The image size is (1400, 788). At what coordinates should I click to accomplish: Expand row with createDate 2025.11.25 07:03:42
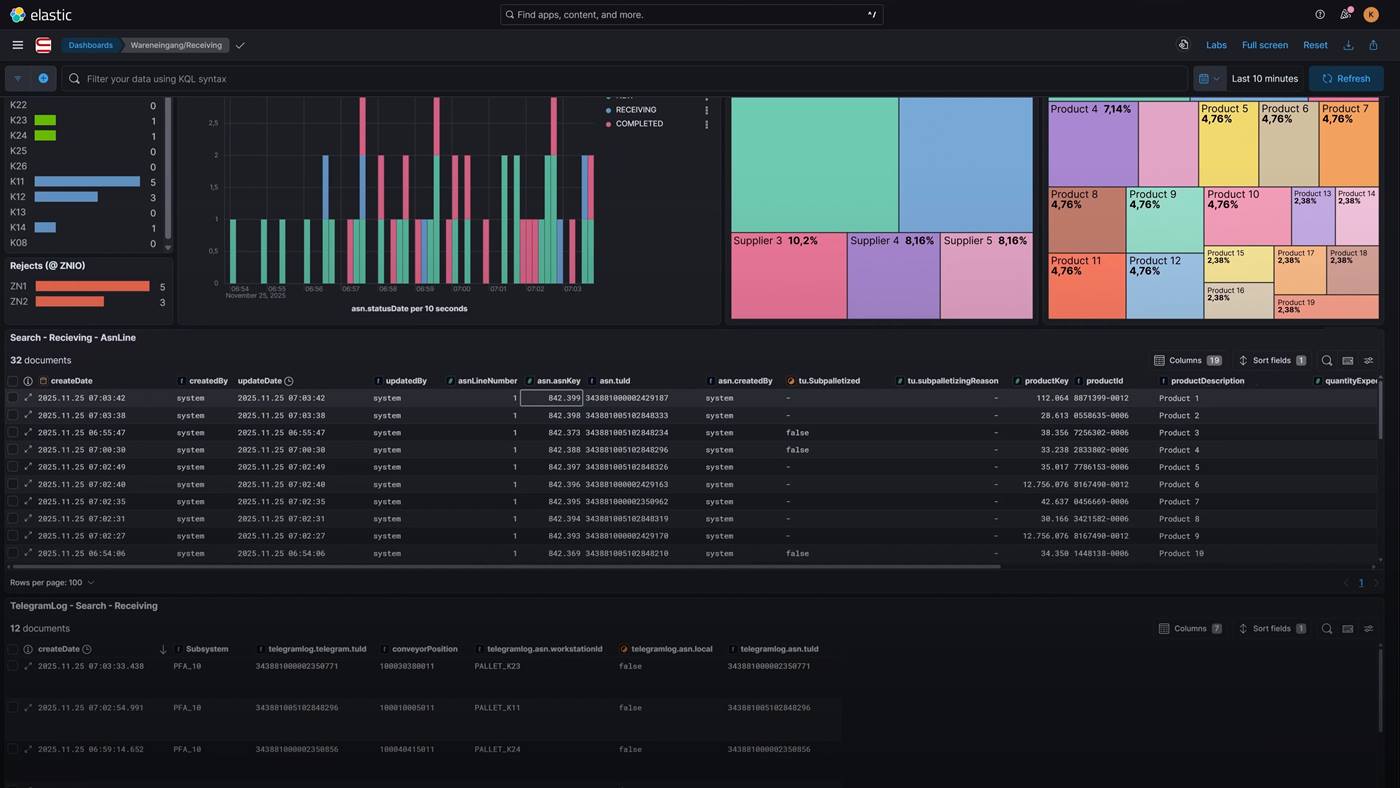[x=28, y=398]
